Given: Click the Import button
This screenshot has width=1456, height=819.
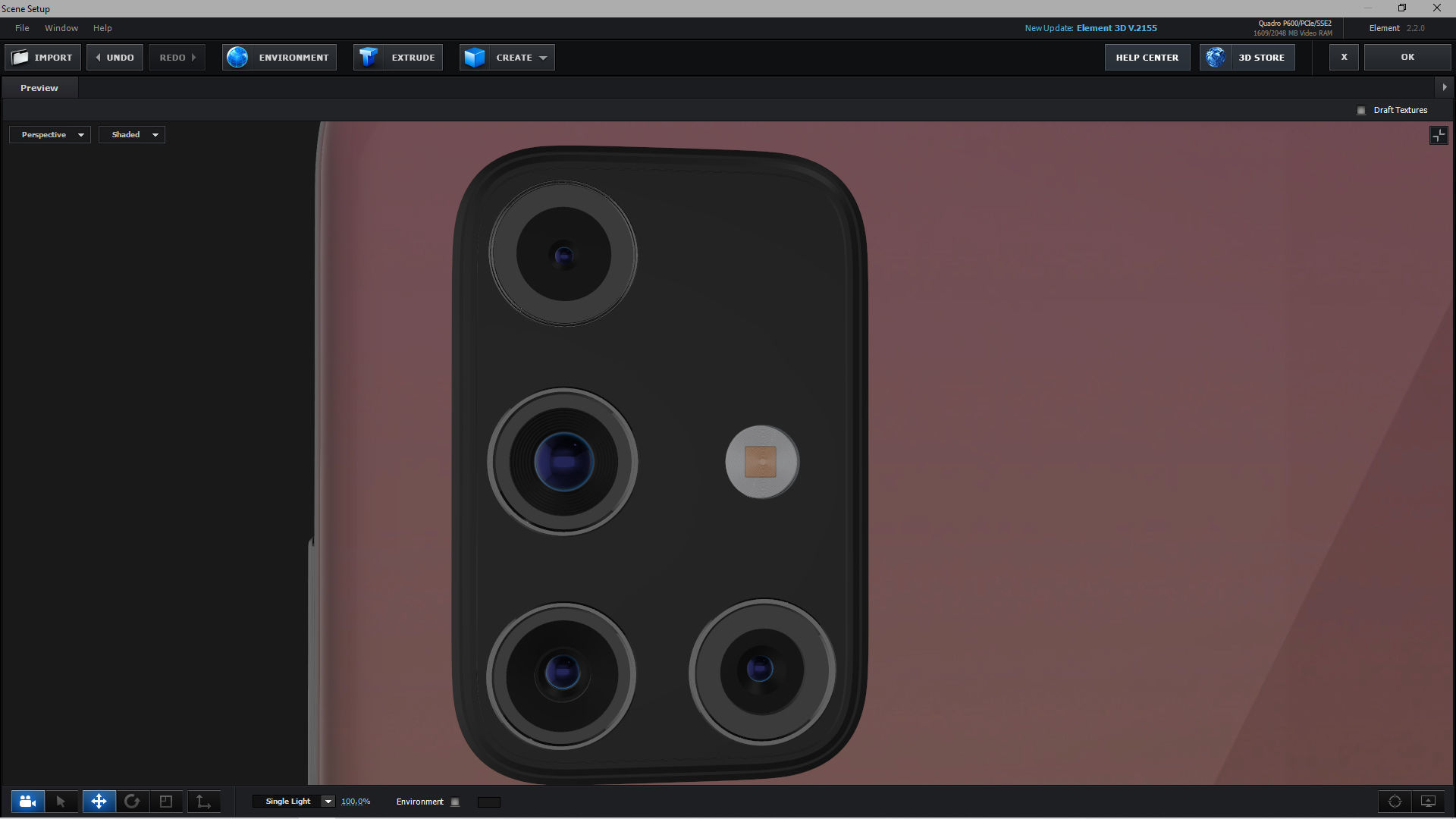Looking at the screenshot, I should (43, 58).
